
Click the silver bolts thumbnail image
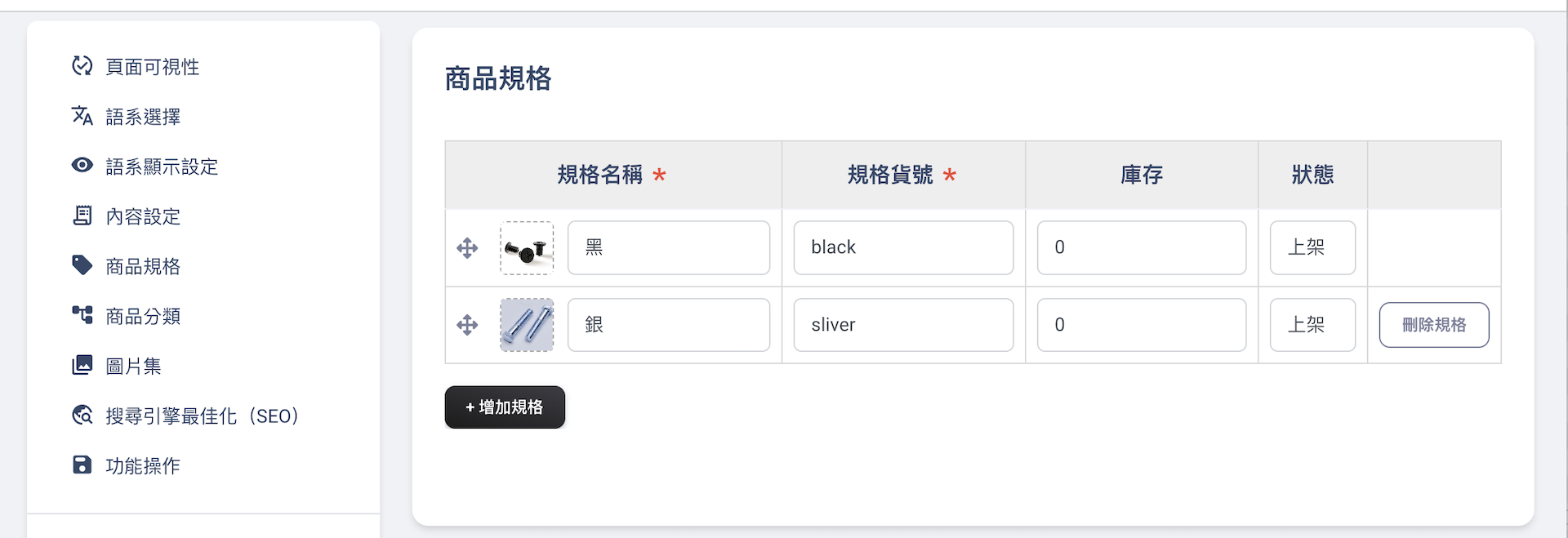[527, 325]
